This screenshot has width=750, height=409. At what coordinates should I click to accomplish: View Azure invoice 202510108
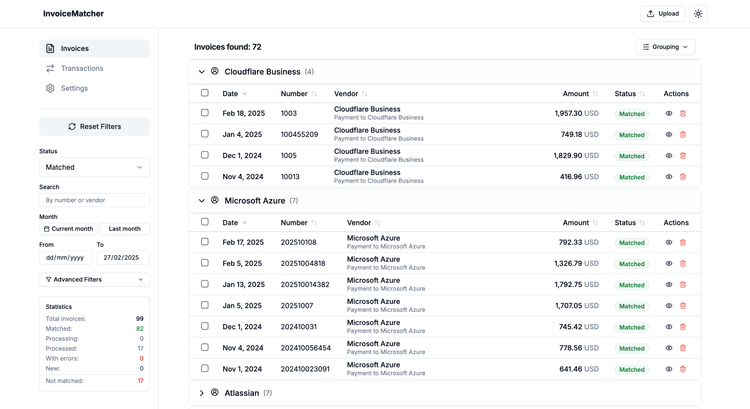pyautogui.click(x=669, y=243)
